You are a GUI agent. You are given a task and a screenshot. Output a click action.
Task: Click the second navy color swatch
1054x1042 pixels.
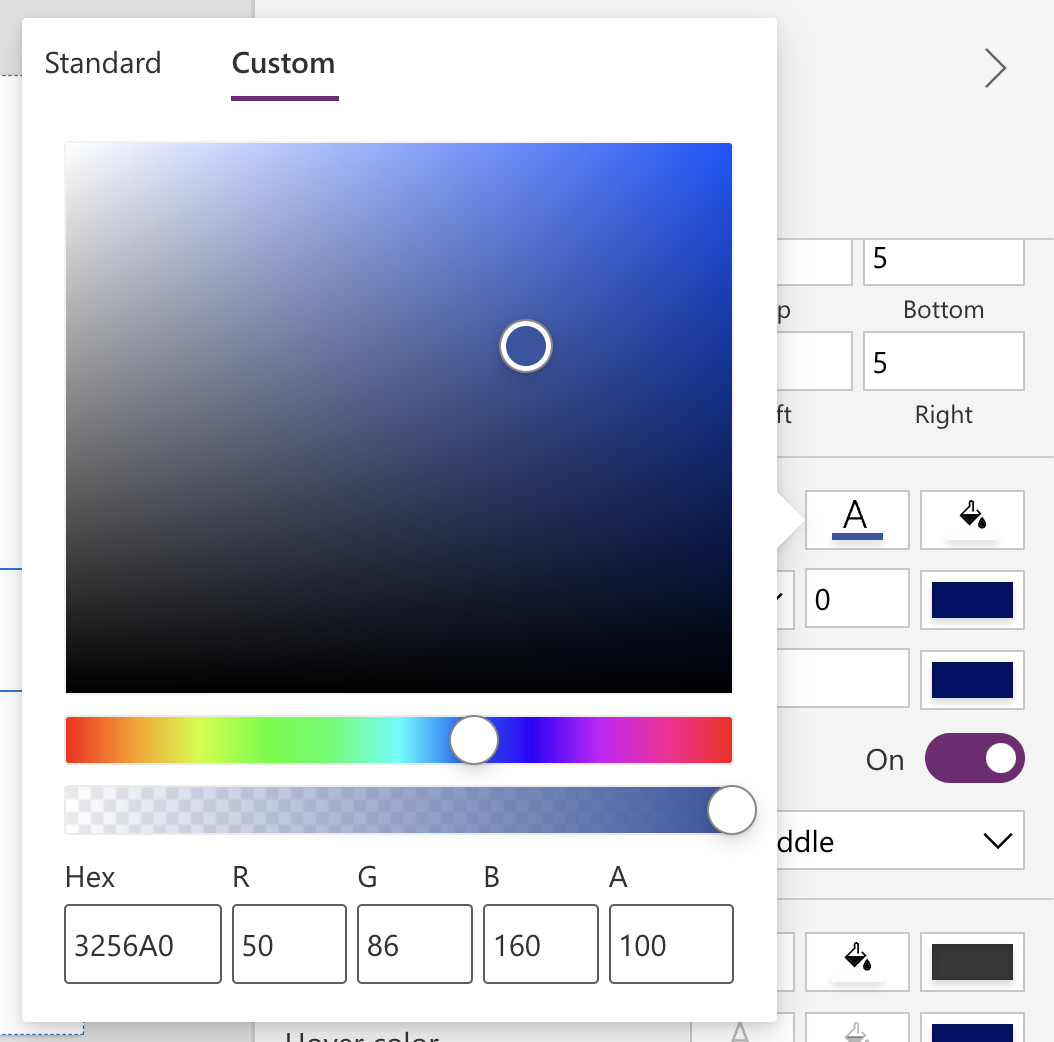click(972, 678)
